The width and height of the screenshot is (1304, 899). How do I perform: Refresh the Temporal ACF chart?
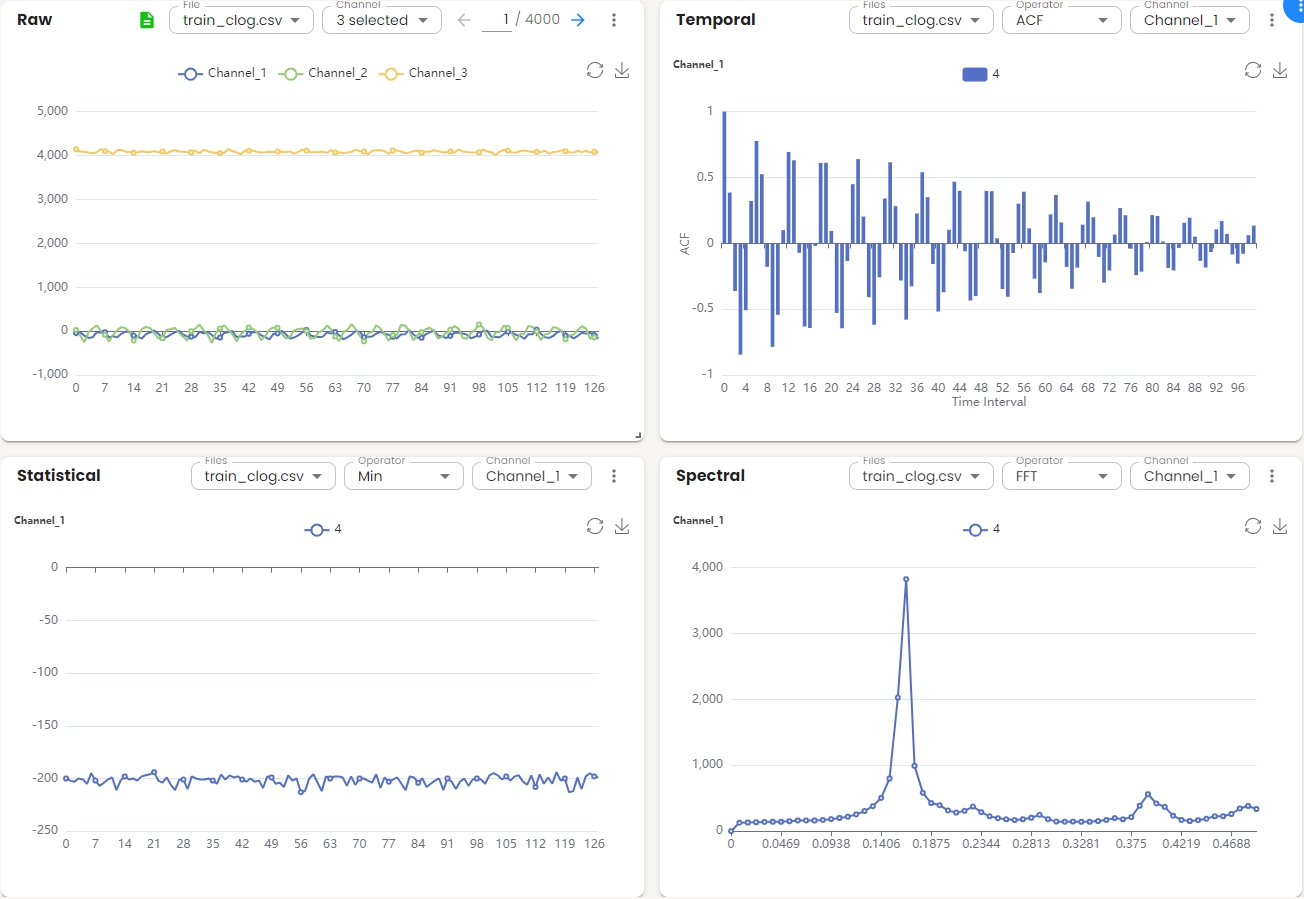point(1253,70)
